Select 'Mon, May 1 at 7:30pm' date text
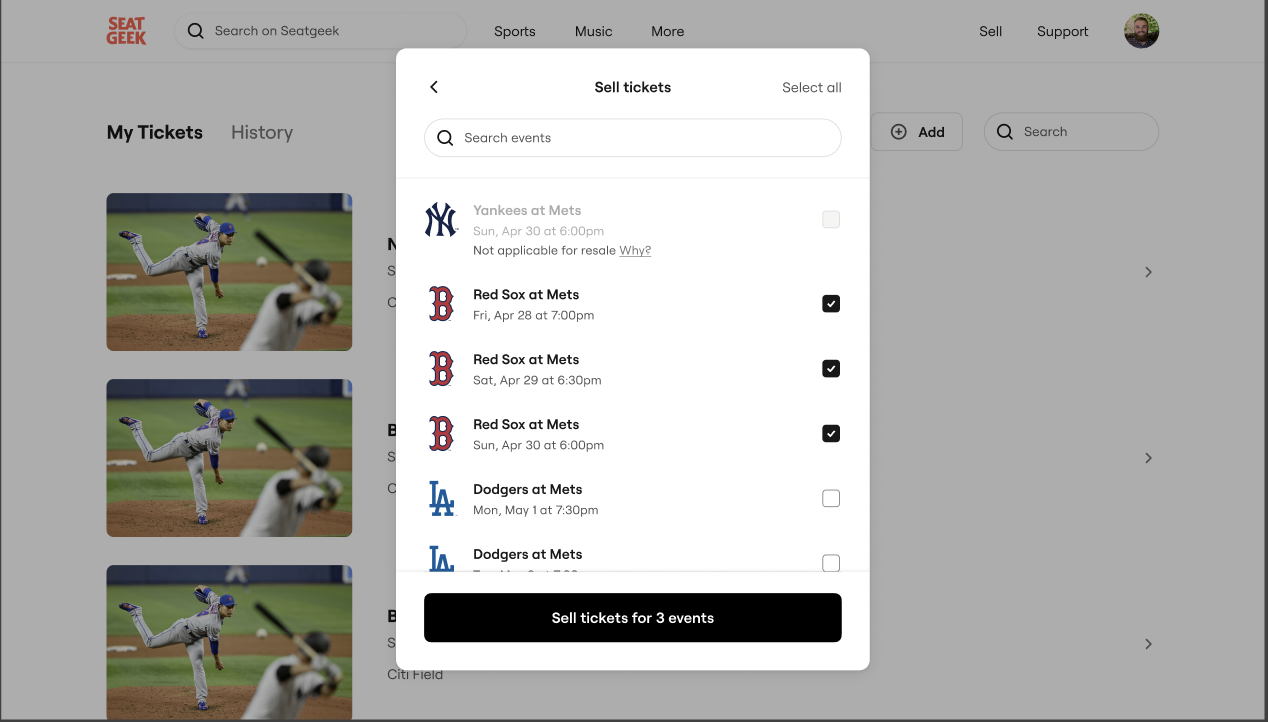The width and height of the screenshot is (1268, 722). click(x=536, y=510)
